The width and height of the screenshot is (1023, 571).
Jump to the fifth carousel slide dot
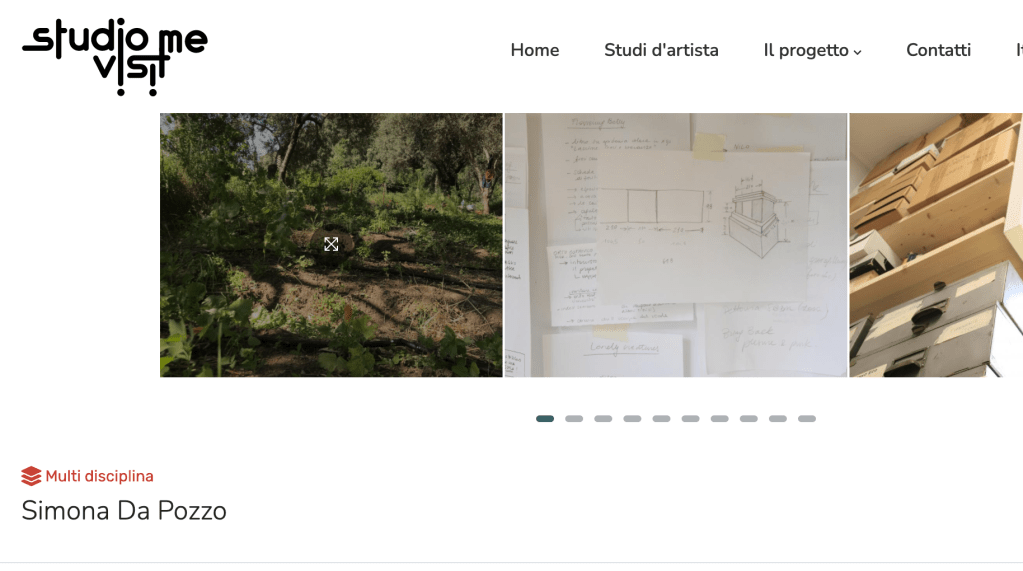pos(661,419)
